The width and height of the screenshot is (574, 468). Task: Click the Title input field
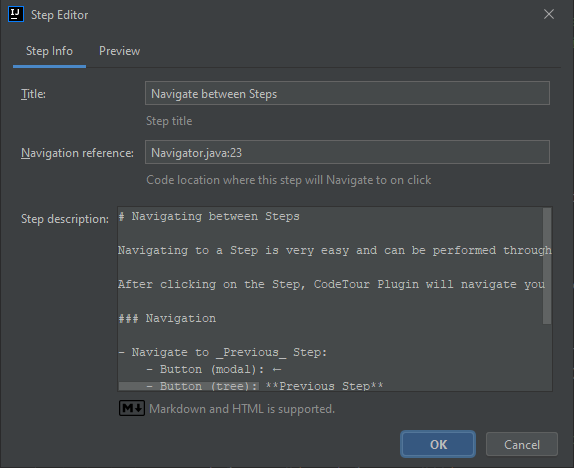[347, 93]
